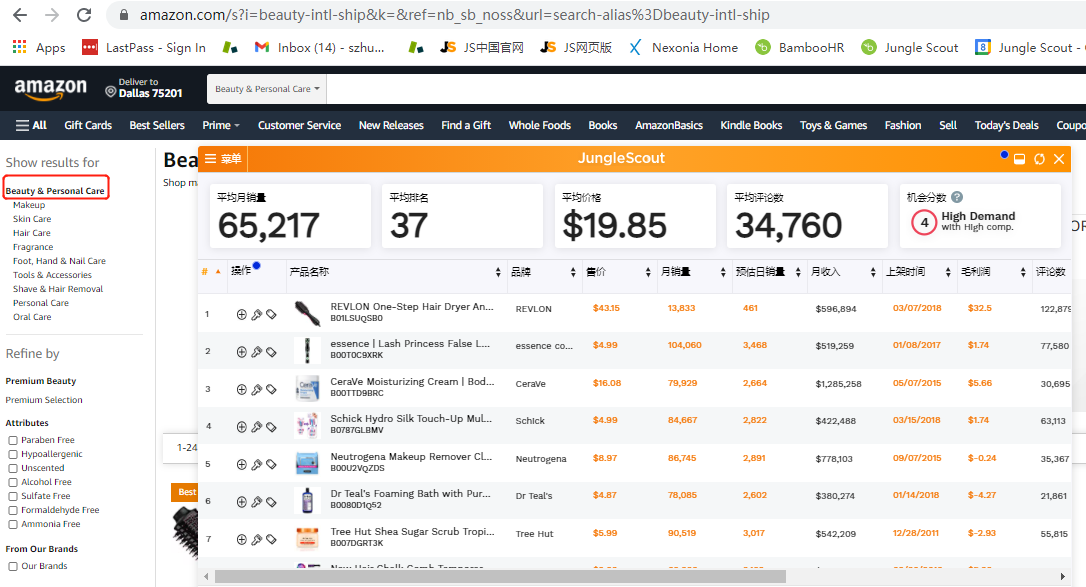Go to Today's Deals nav item
This screenshot has width=1086, height=587.
coord(1006,125)
